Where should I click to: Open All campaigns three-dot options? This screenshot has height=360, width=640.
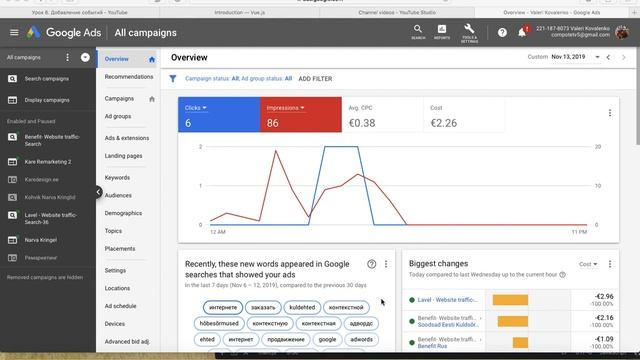pyautogui.click(x=67, y=58)
